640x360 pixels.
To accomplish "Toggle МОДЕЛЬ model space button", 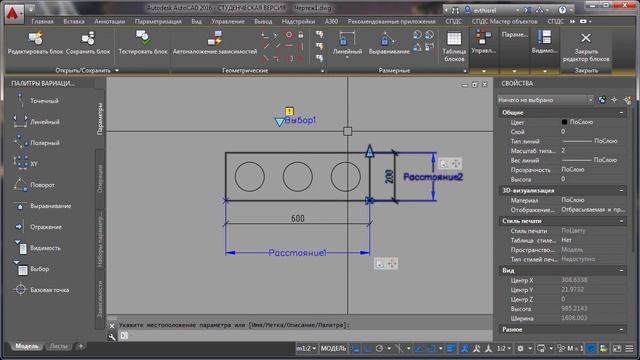I will pos(333,349).
